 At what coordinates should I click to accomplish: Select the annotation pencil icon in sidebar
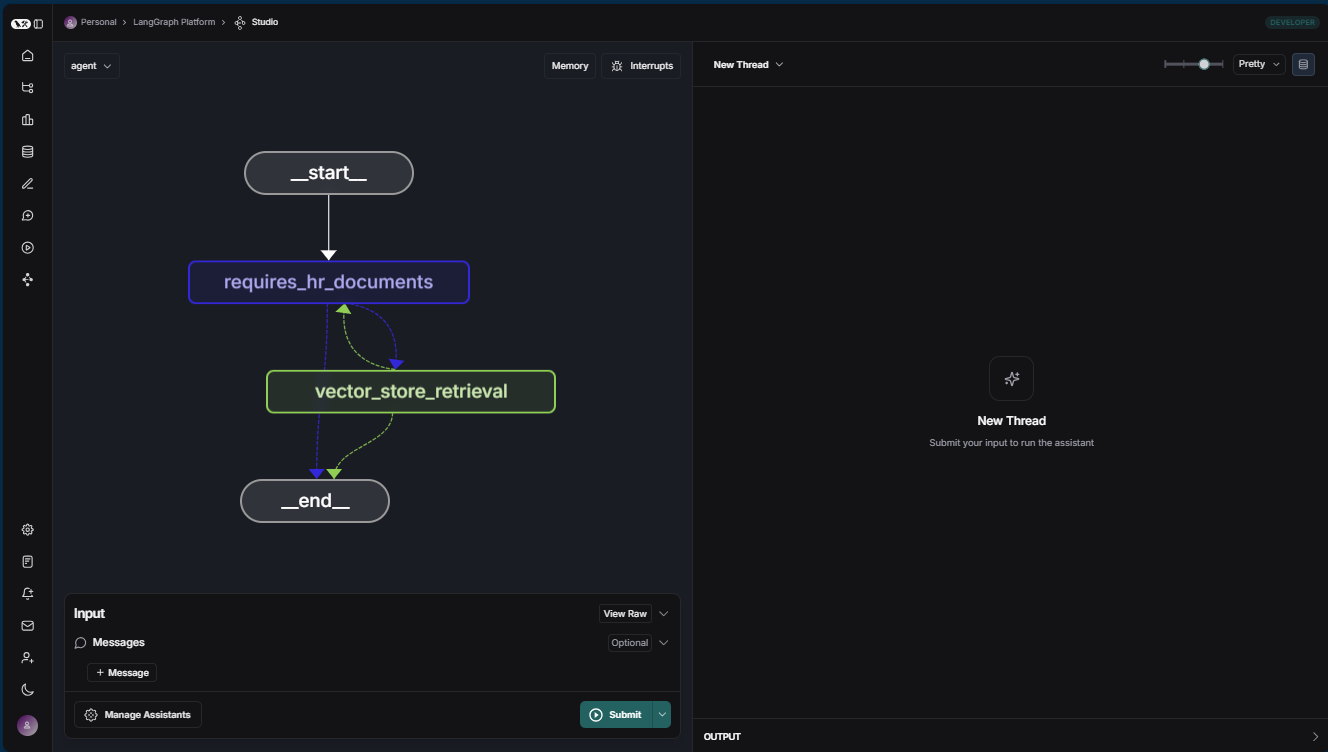click(27, 183)
